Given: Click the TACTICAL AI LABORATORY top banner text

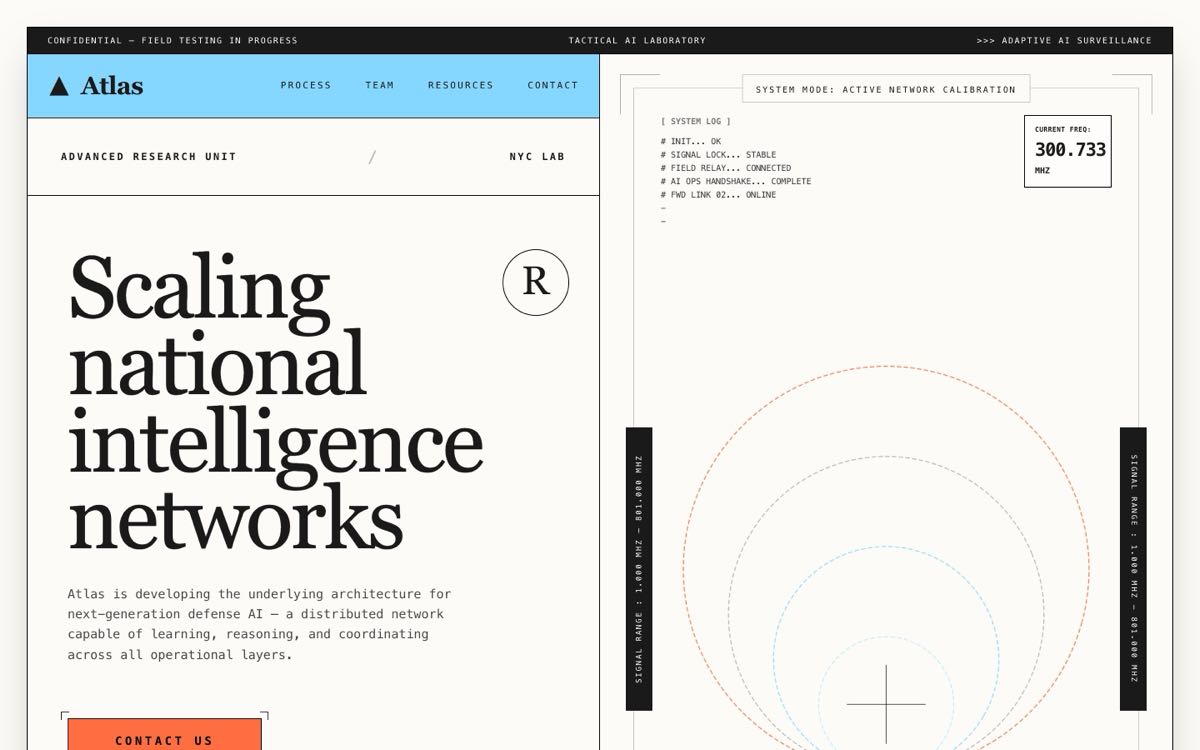Looking at the screenshot, I should (637, 41).
